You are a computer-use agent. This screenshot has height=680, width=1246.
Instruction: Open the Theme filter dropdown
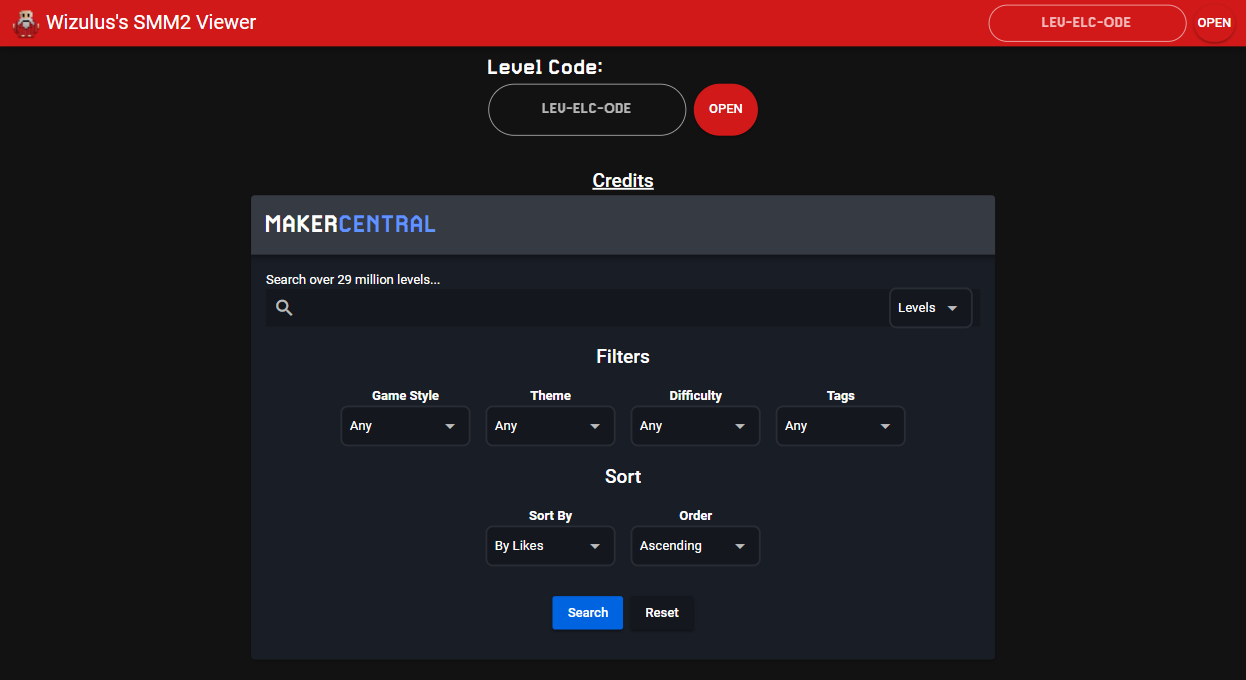(550, 426)
